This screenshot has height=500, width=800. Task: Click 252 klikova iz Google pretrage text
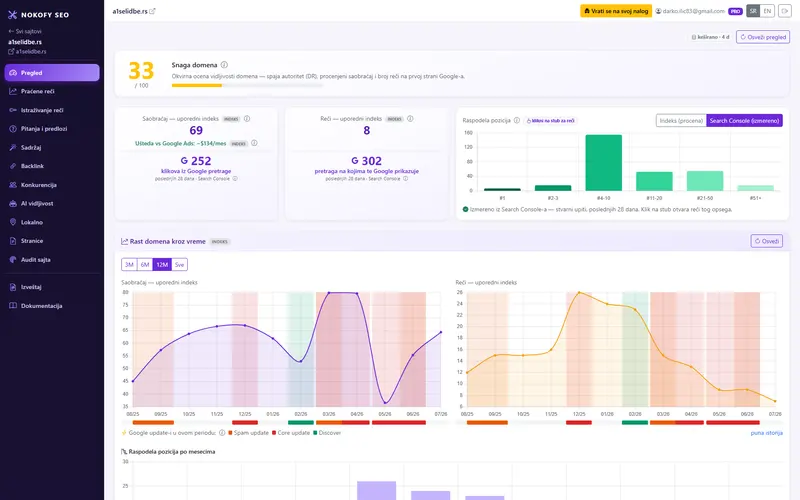pyautogui.click(x=196, y=171)
